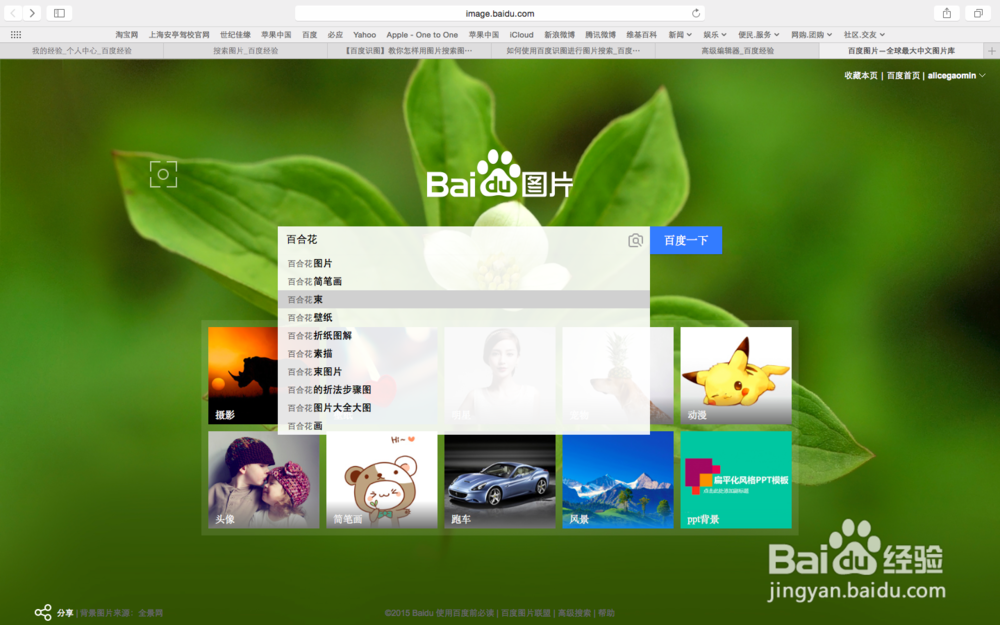The width and height of the screenshot is (1000, 625).
Task: Select suggestion 百合花素描
Action: click(x=464, y=353)
